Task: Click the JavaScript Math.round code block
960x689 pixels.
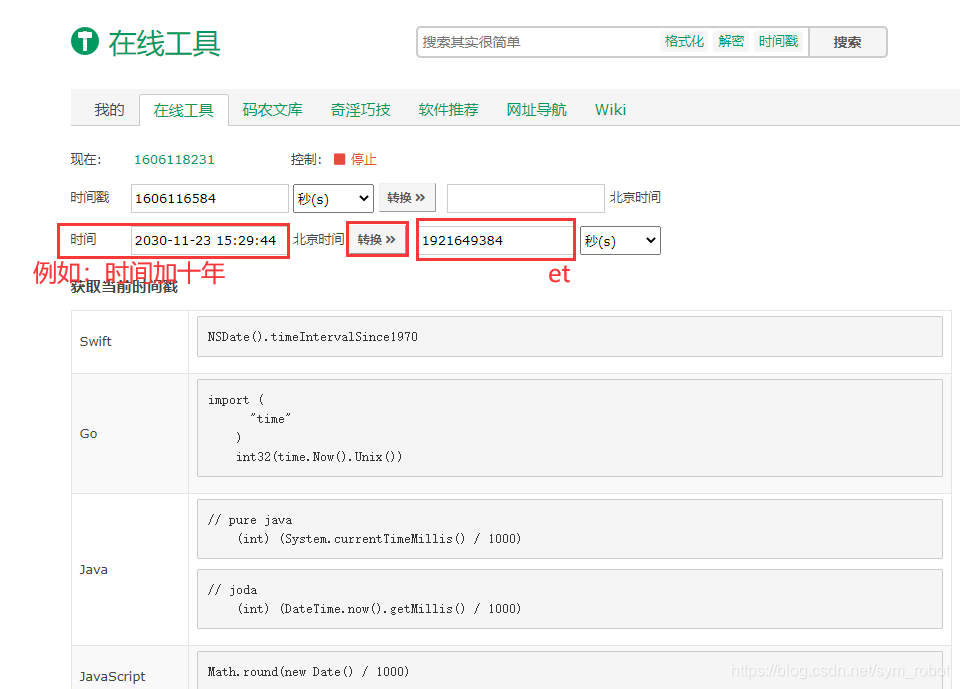Action: (x=569, y=670)
